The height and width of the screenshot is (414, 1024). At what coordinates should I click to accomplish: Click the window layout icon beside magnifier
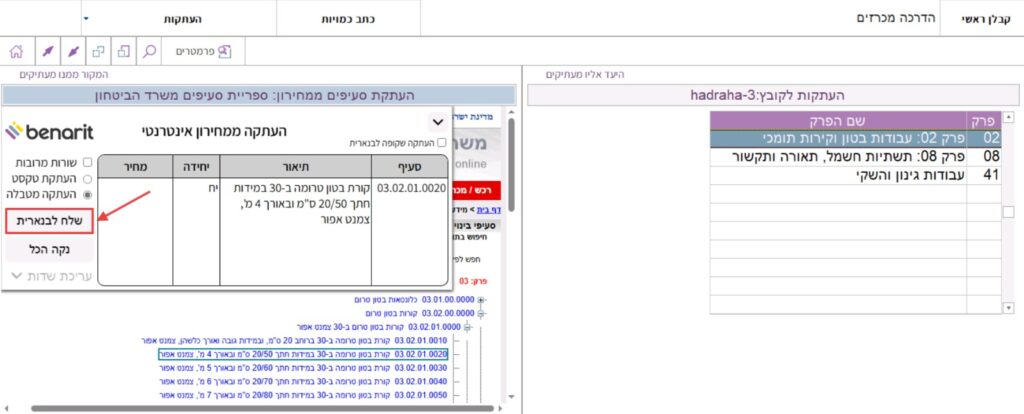coord(123,51)
